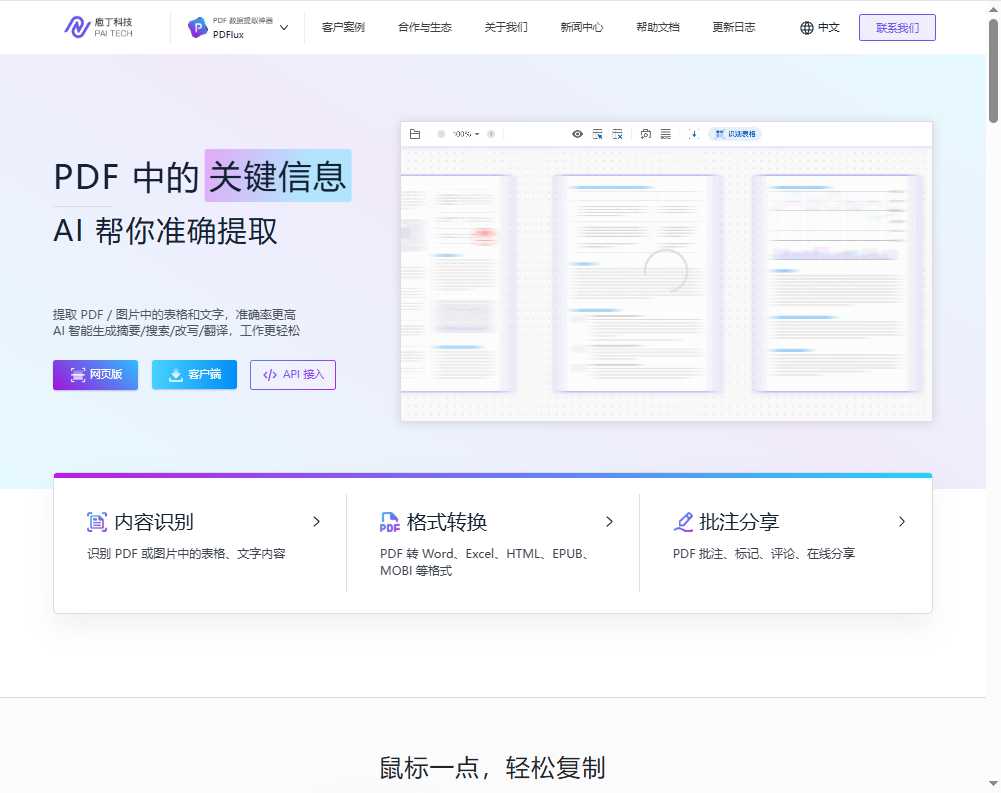Click the API 接入 button
This screenshot has height=793, width=1001.
pyautogui.click(x=292, y=374)
